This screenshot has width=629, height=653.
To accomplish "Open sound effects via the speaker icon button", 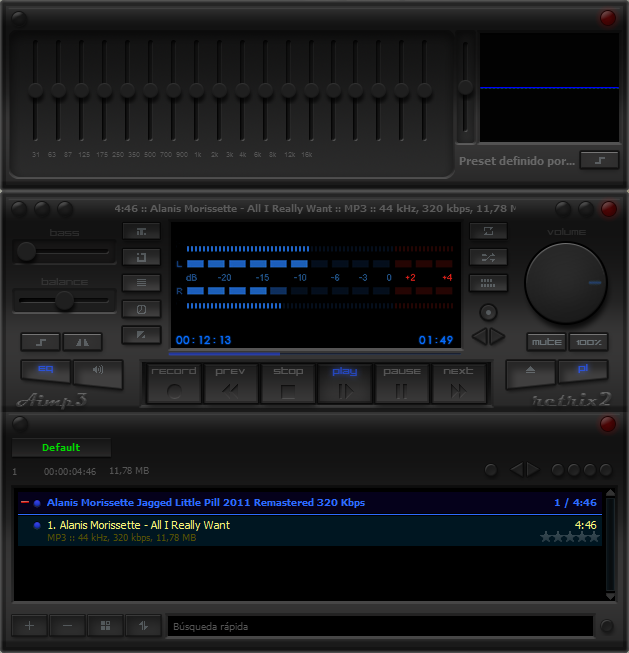I will click(98, 372).
